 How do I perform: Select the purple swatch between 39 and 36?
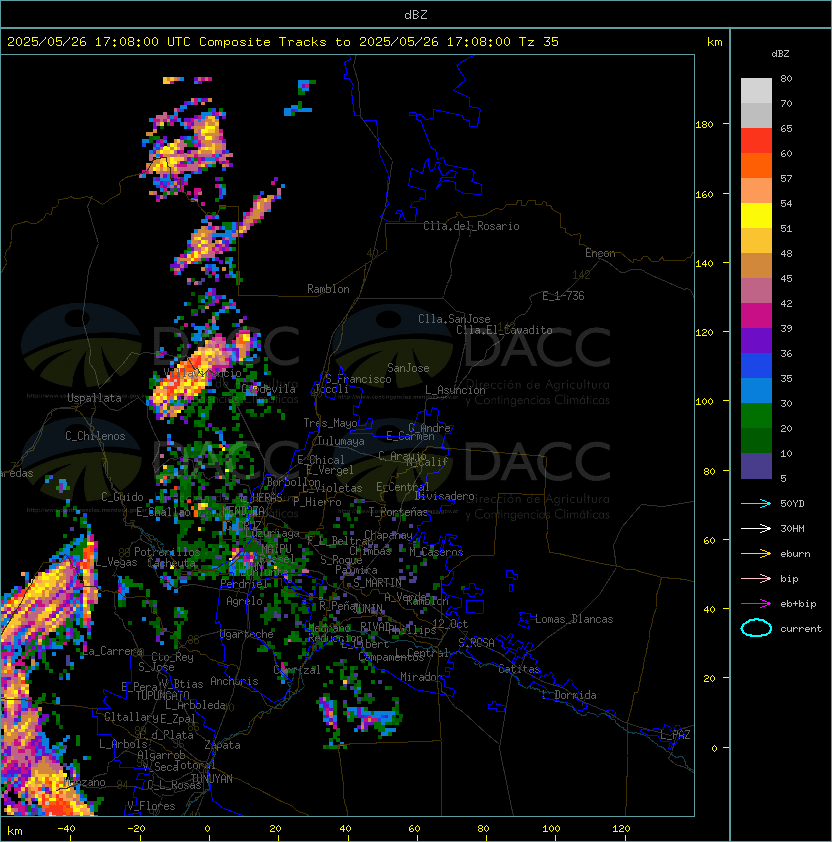pyautogui.click(x=756, y=340)
